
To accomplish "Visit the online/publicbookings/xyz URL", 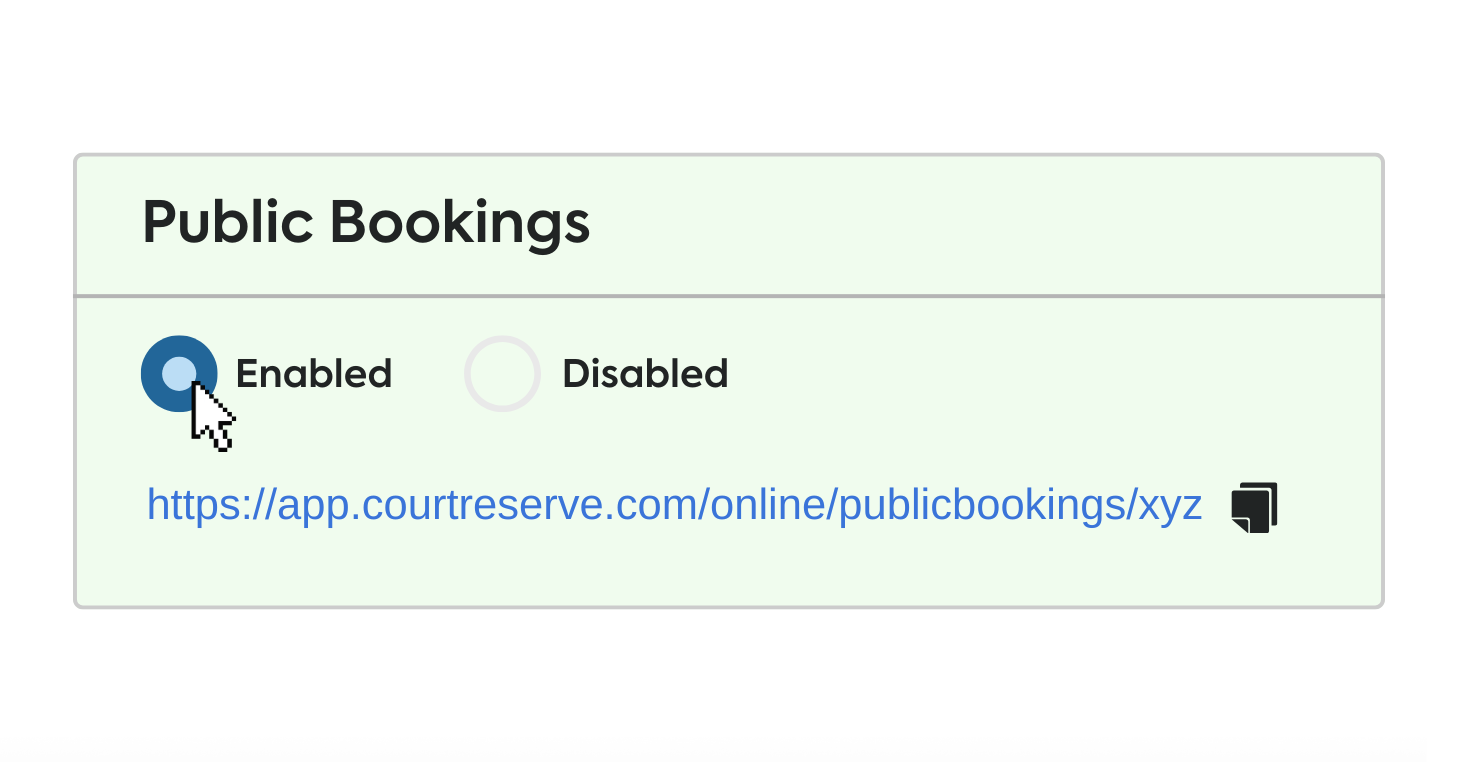I will pyautogui.click(x=673, y=506).
